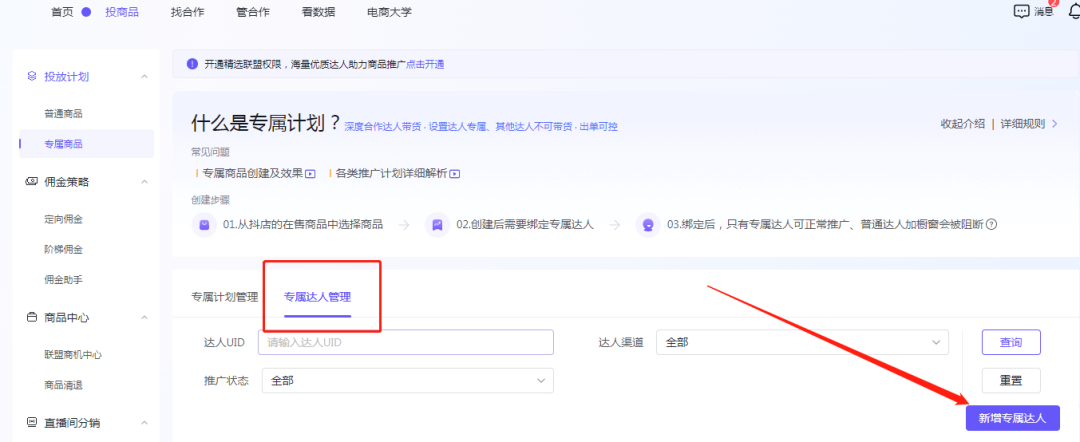Open the 达人渠道 dropdown

coord(801,343)
